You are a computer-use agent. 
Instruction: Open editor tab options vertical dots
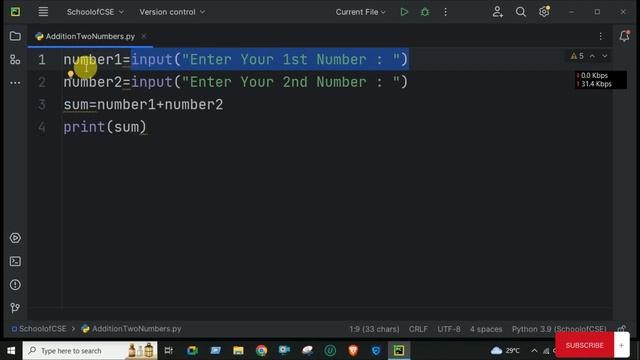(600, 36)
